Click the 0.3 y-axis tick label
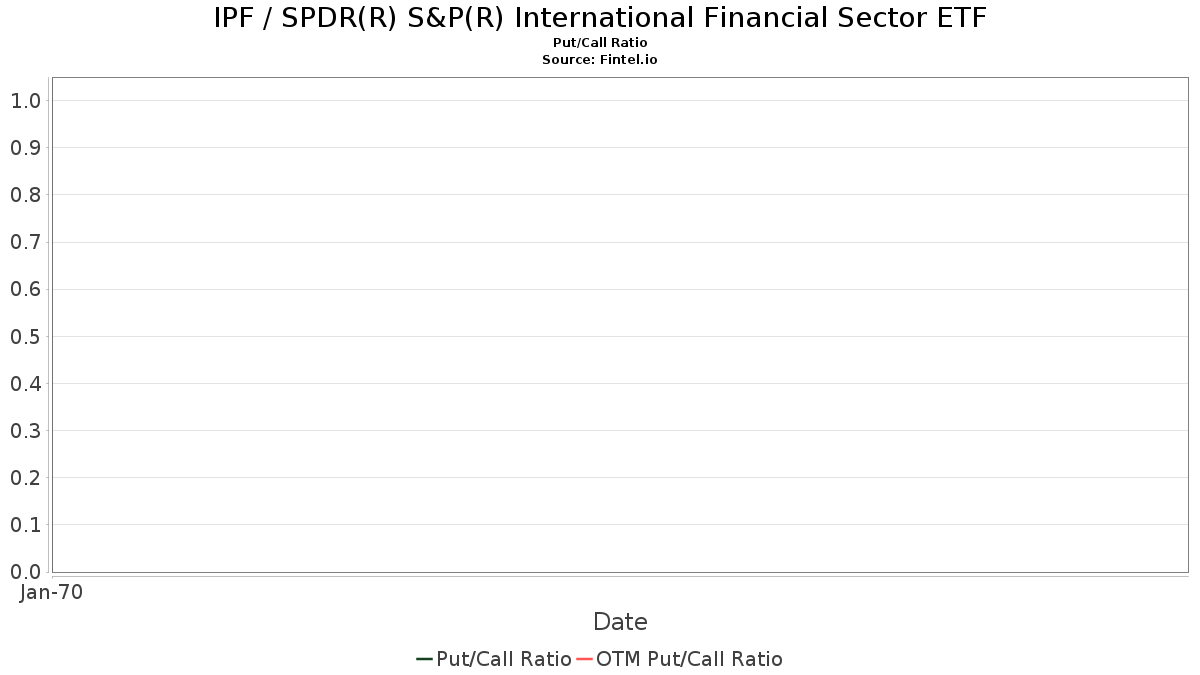This screenshot has width=1200, height=675. pyautogui.click(x=26, y=430)
